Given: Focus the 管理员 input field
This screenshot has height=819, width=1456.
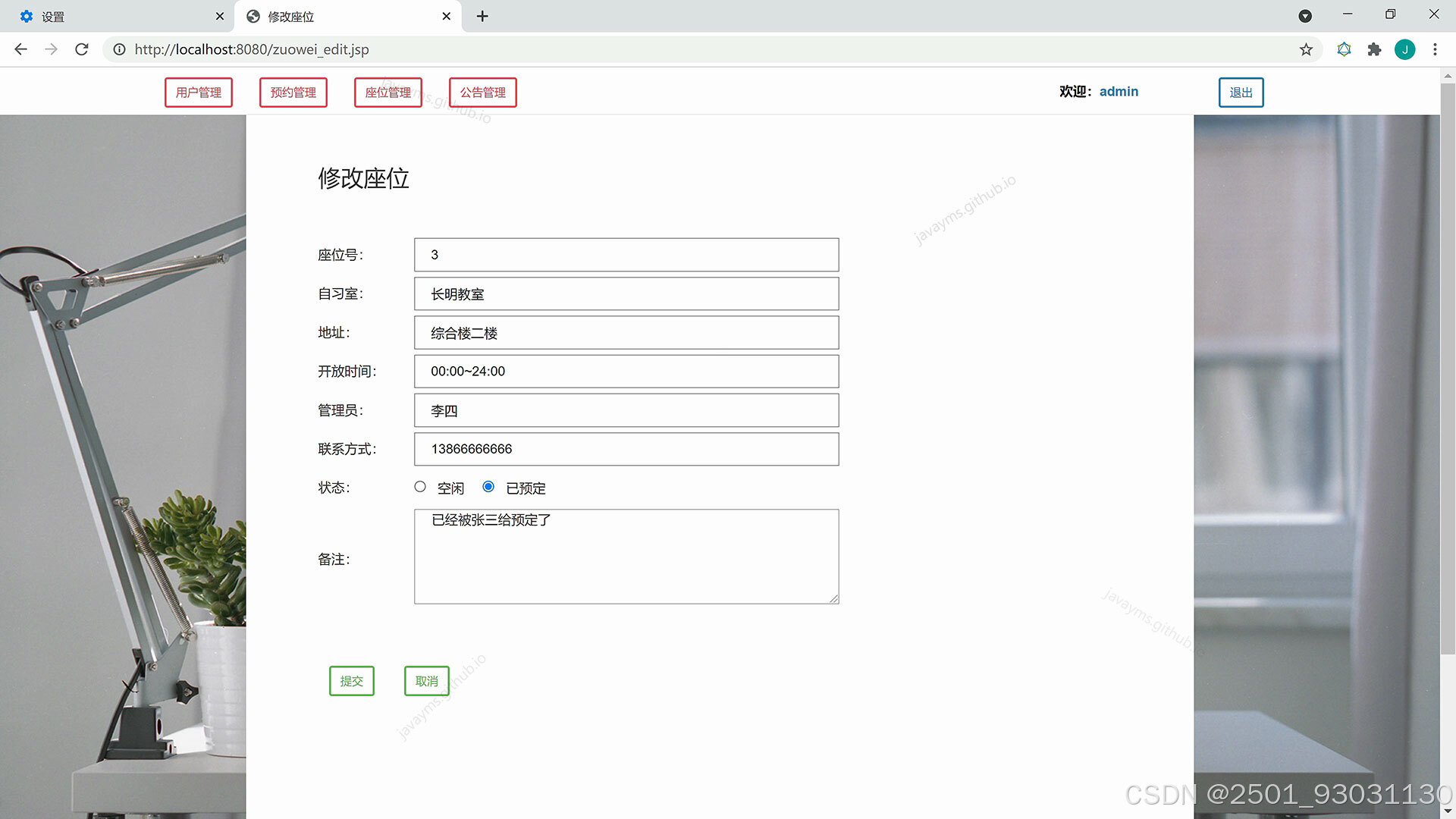Looking at the screenshot, I should (x=626, y=410).
